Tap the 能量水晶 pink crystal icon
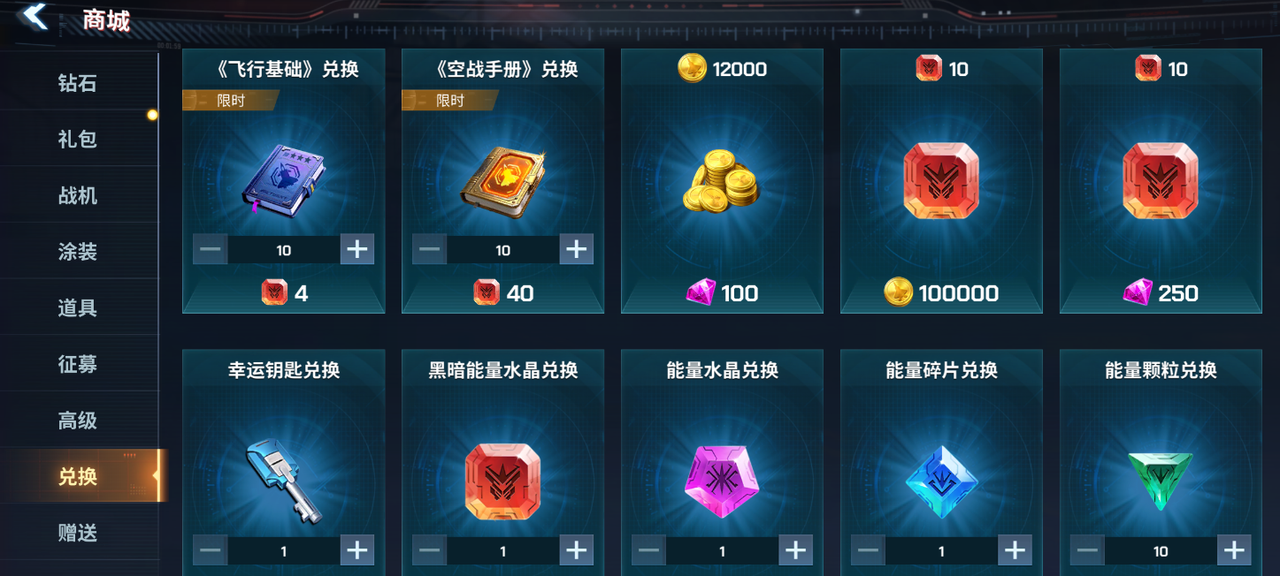This screenshot has width=1280, height=576. click(722, 481)
